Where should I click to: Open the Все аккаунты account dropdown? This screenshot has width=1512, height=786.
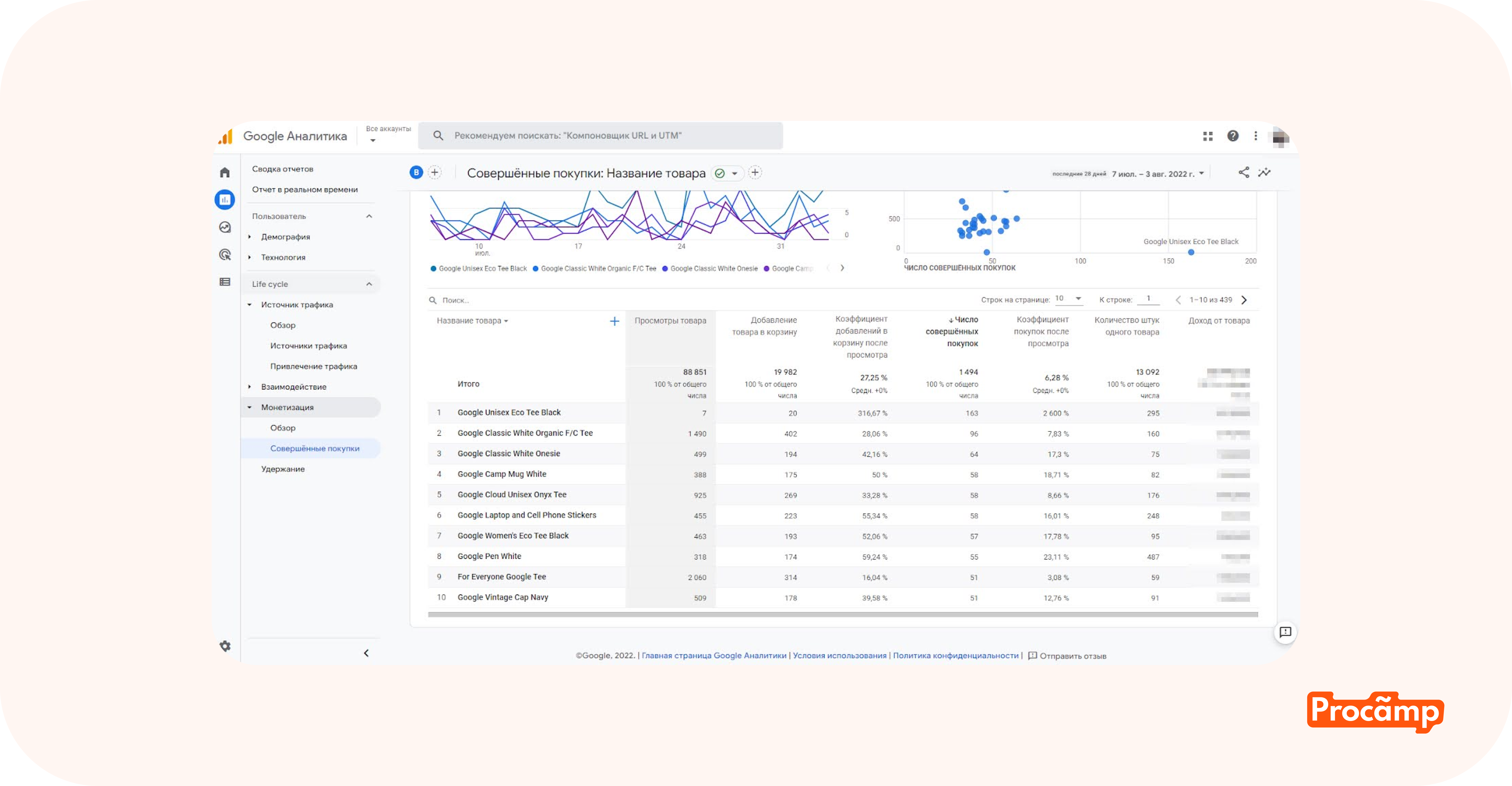(x=388, y=134)
